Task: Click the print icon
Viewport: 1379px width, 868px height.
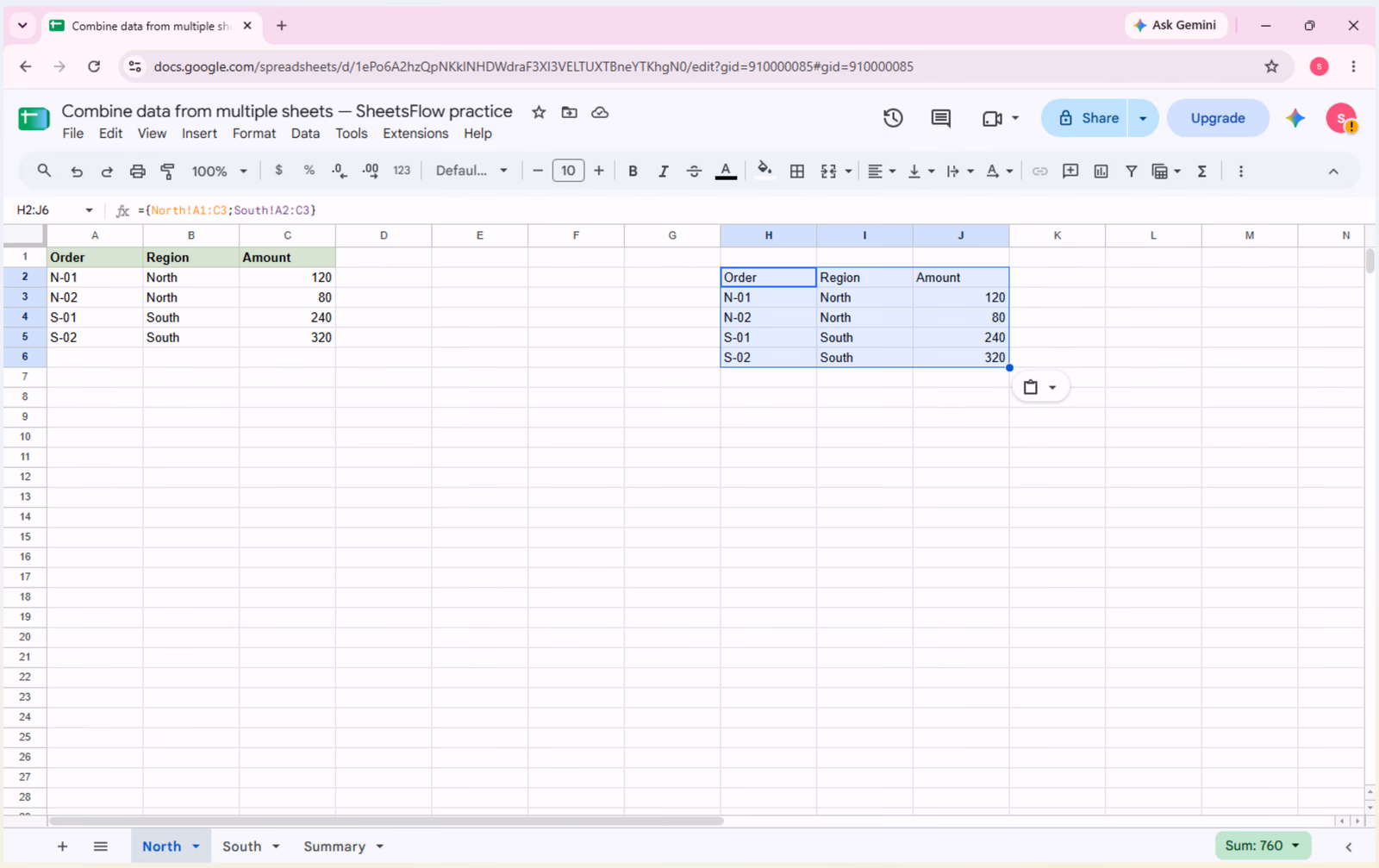Action: pyautogui.click(x=137, y=172)
